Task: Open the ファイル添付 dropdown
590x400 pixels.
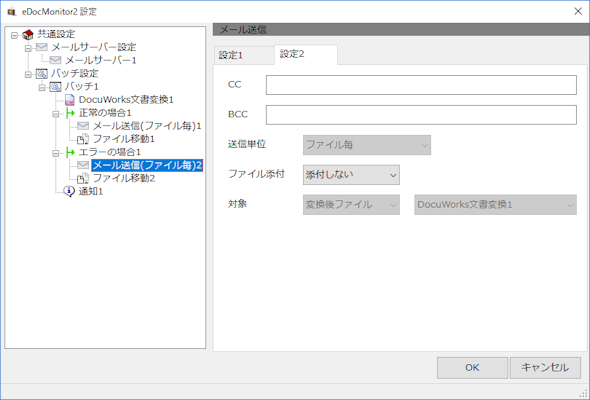Action: tap(351, 175)
